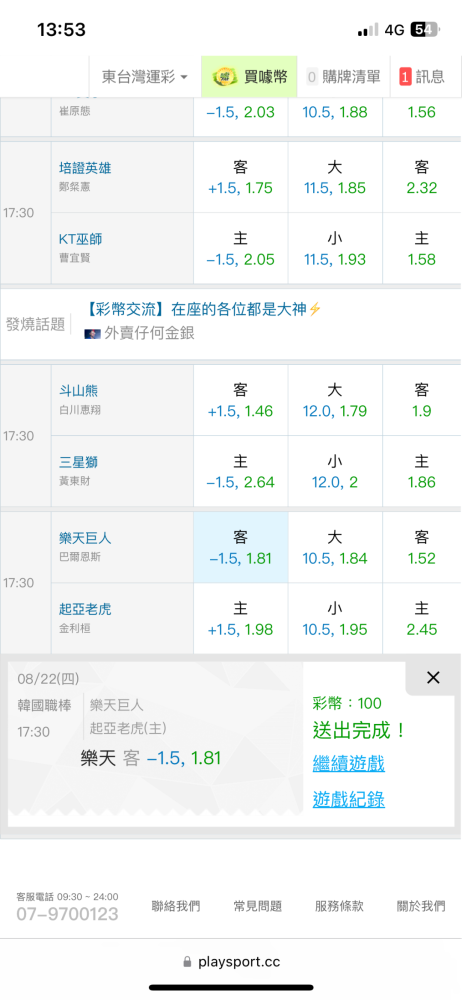Open 購牌清單 purchase list tab
This screenshot has height=1000, width=462.
tap(343, 77)
